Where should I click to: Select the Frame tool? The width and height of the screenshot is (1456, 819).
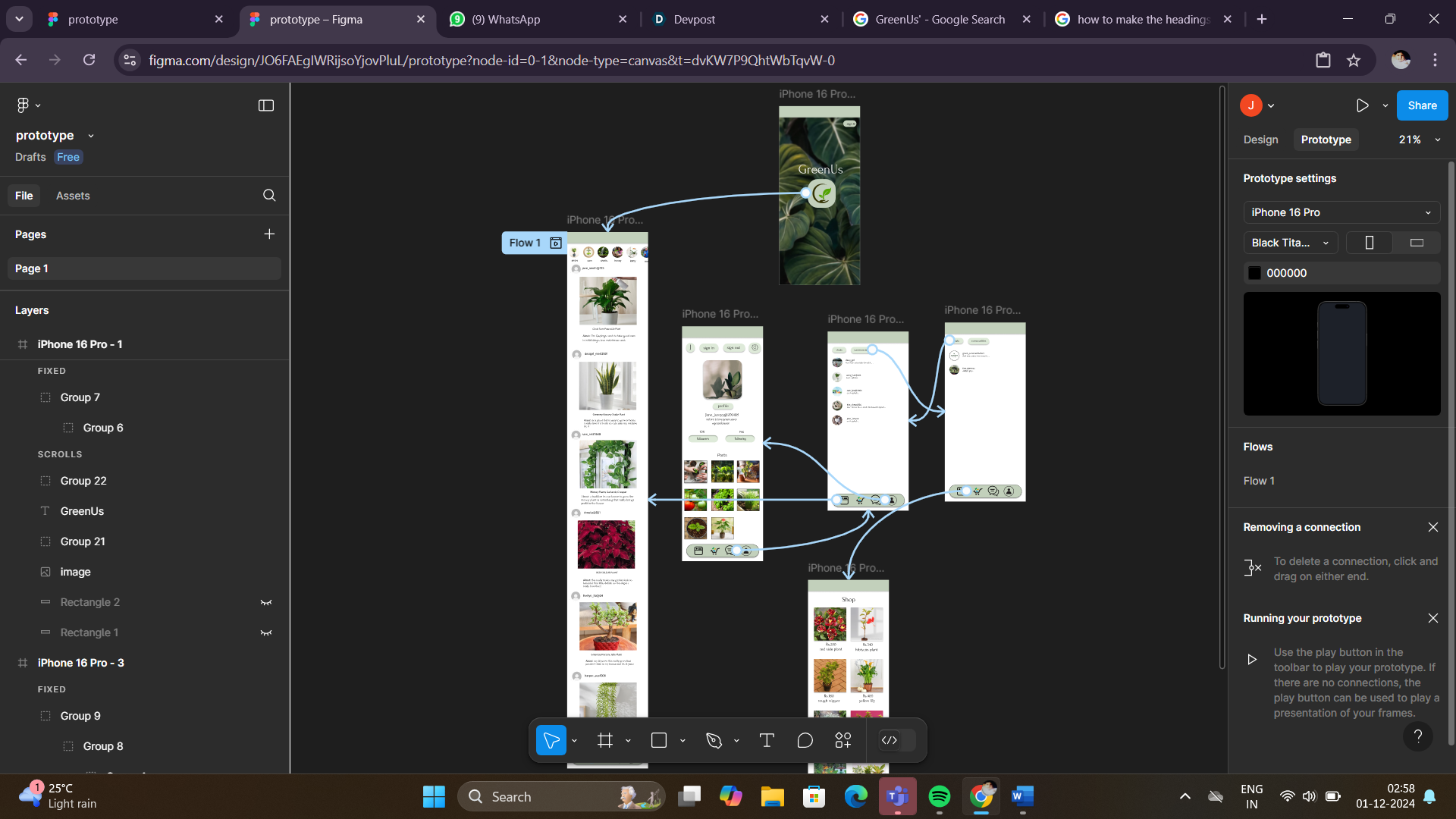click(x=604, y=740)
